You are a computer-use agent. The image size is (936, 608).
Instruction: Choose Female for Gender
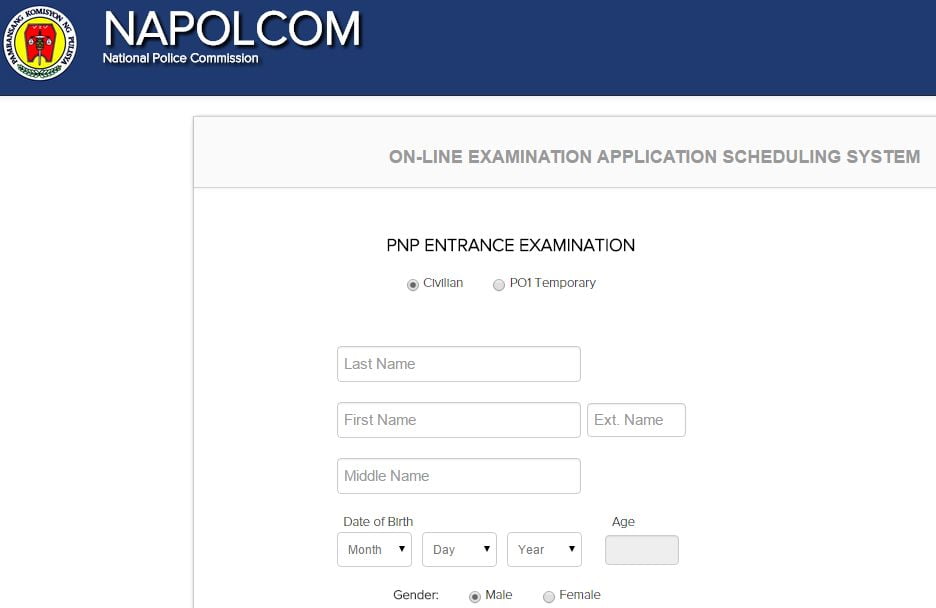click(x=549, y=595)
